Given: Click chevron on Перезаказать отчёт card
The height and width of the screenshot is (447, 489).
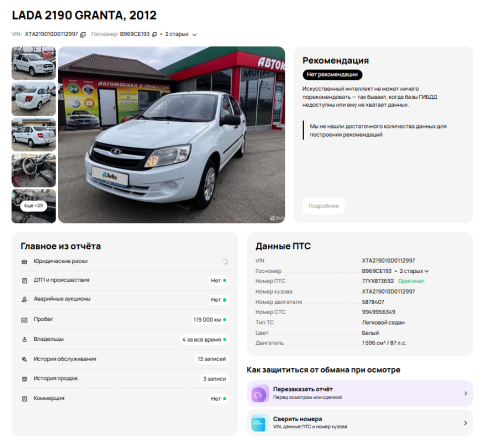Looking at the screenshot, I should tap(466, 394).
